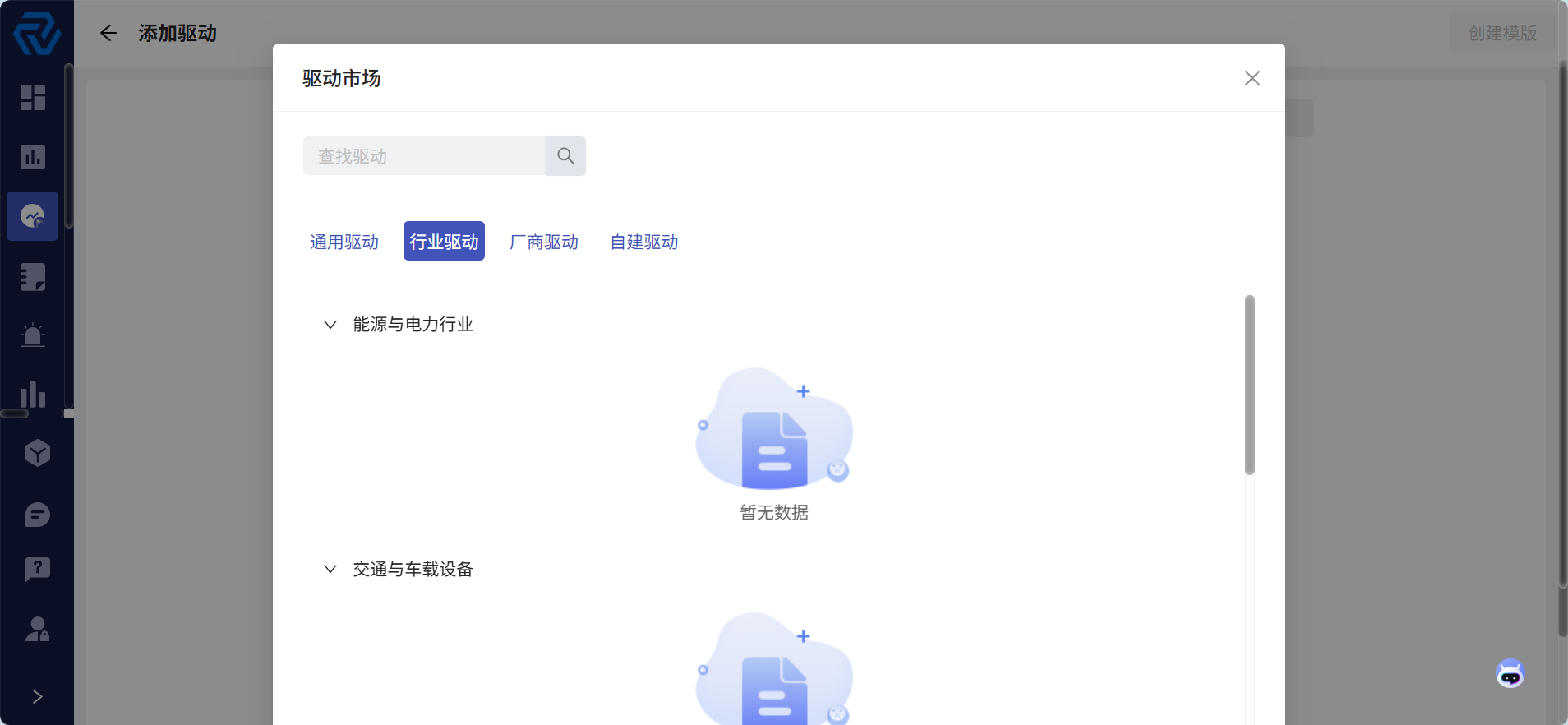Open the bar chart report icon in sidebar
The width and height of the screenshot is (1568, 725).
(33, 157)
